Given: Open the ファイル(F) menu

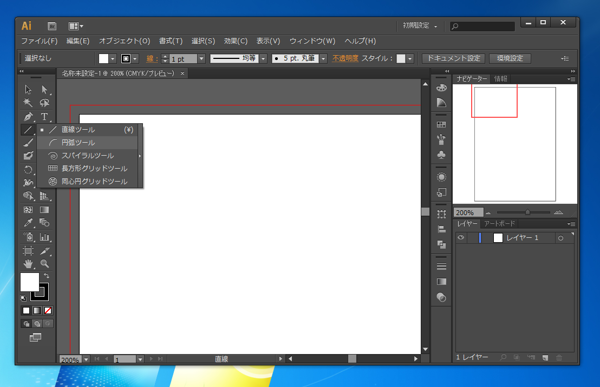Looking at the screenshot, I should (x=39, y=41).
